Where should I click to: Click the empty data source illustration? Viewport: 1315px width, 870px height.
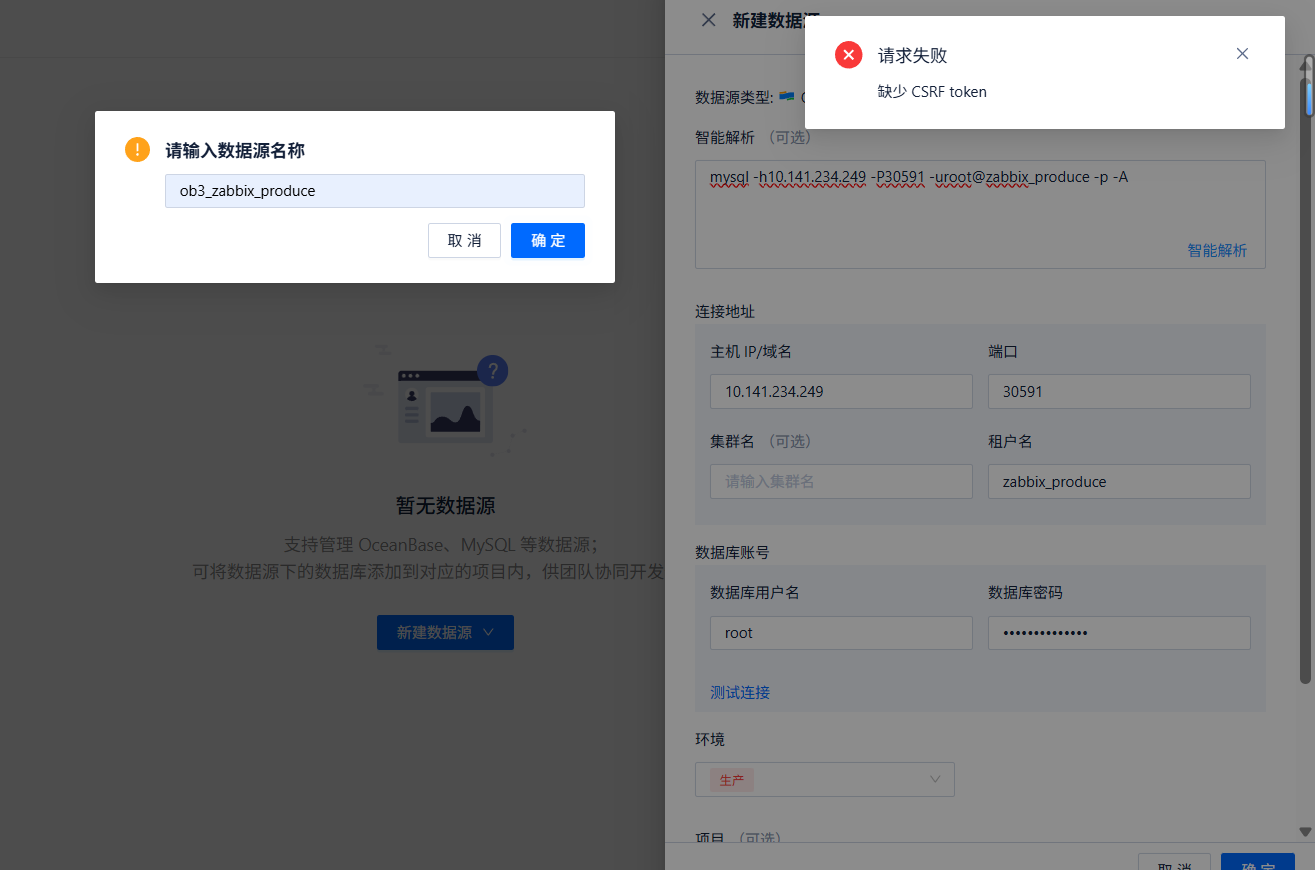click(445, 400)
